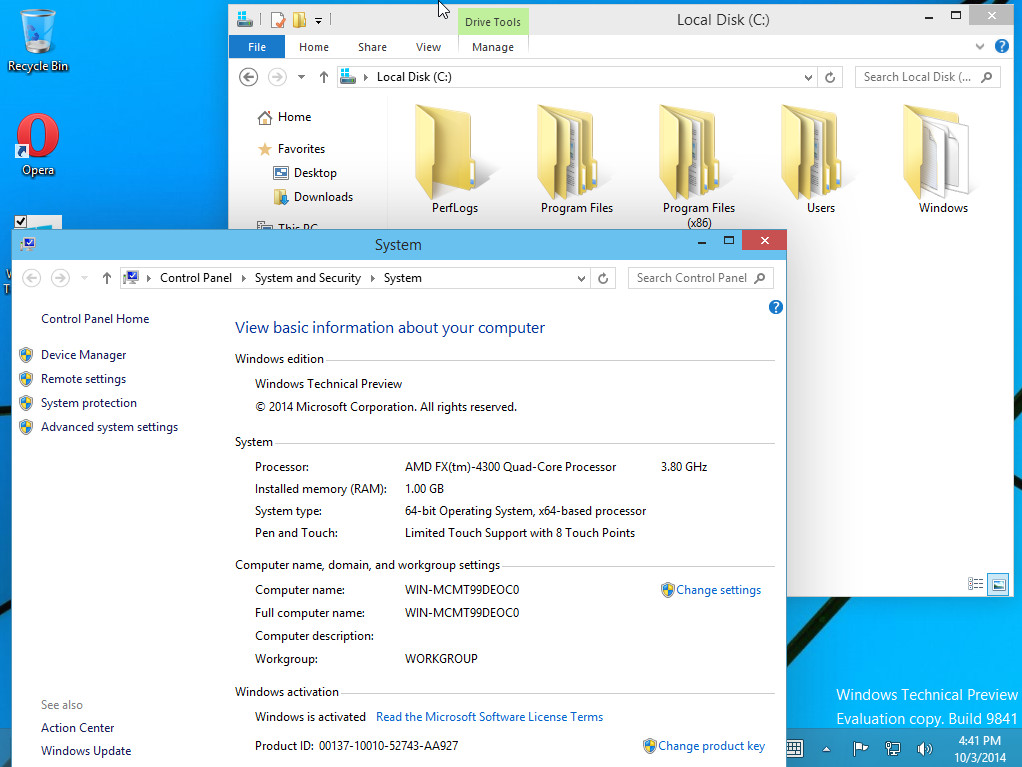
Task: Open the Users folder
Action: coord(820,160)
